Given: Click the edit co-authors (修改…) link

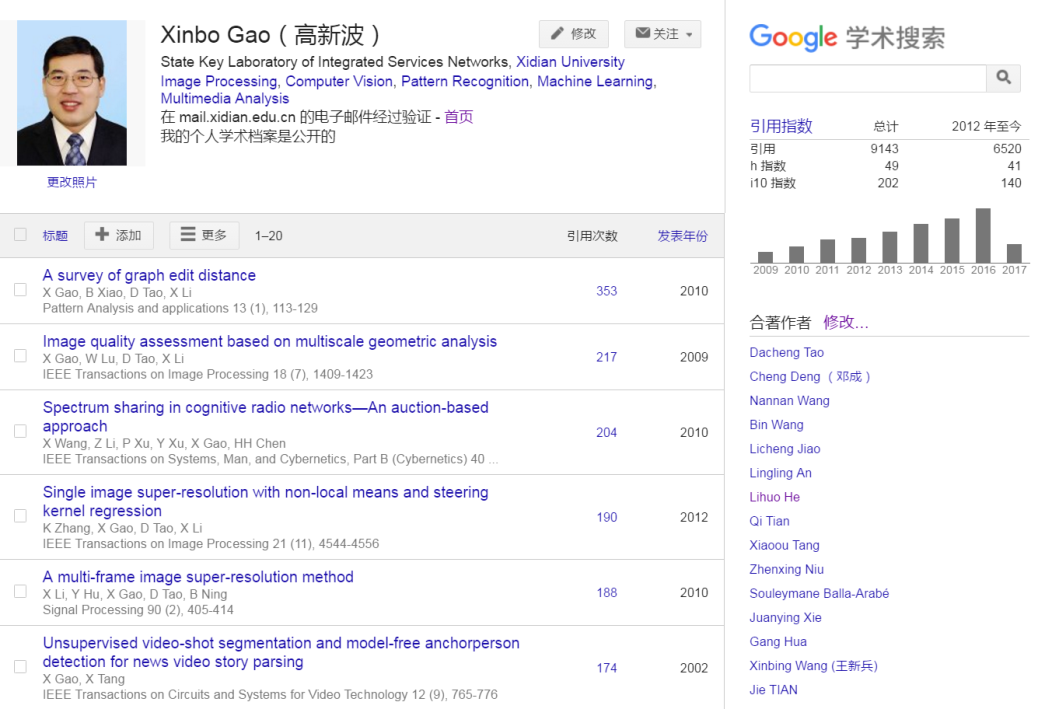Looking at the screenshot, I should pyautogui.click(x=845, y=322).
